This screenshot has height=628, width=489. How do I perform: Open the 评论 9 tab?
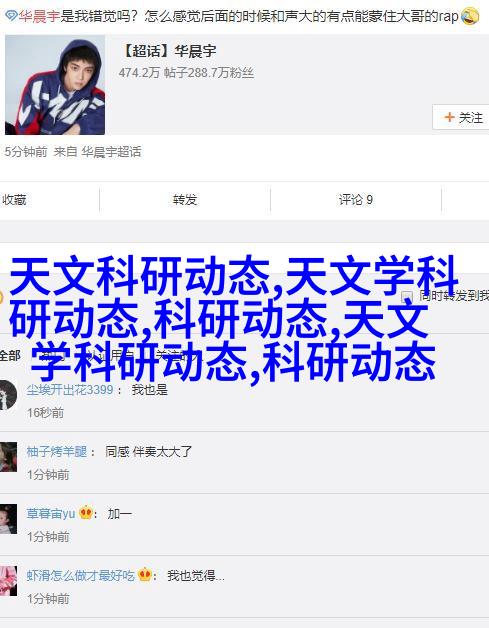(x=356, y=199)
